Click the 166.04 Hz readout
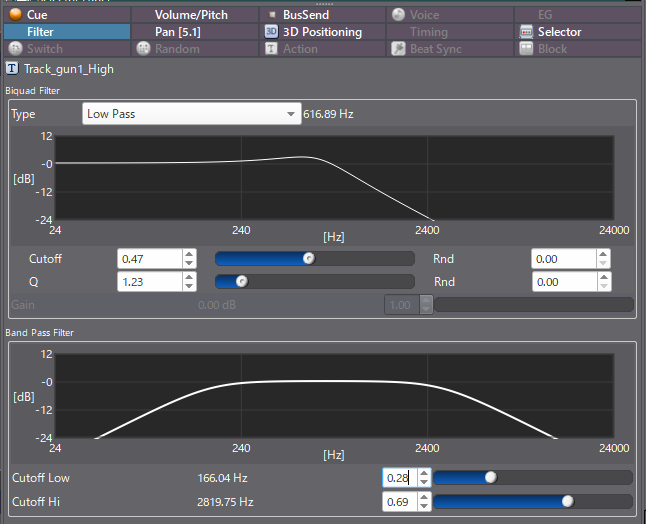 click(x=222, y=478)
